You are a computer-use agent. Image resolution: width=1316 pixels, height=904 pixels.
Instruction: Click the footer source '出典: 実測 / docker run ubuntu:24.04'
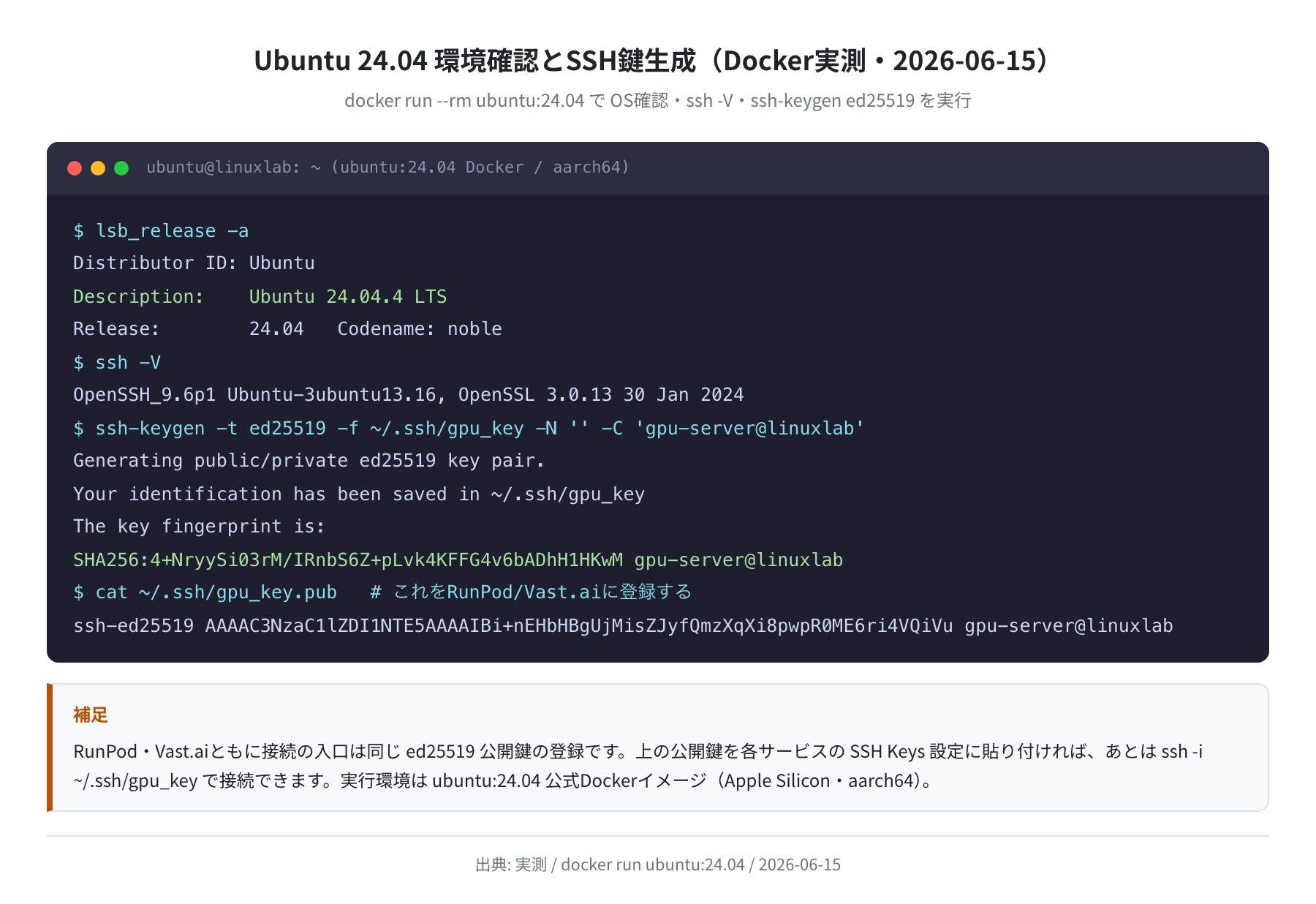(x=658, y=865)
